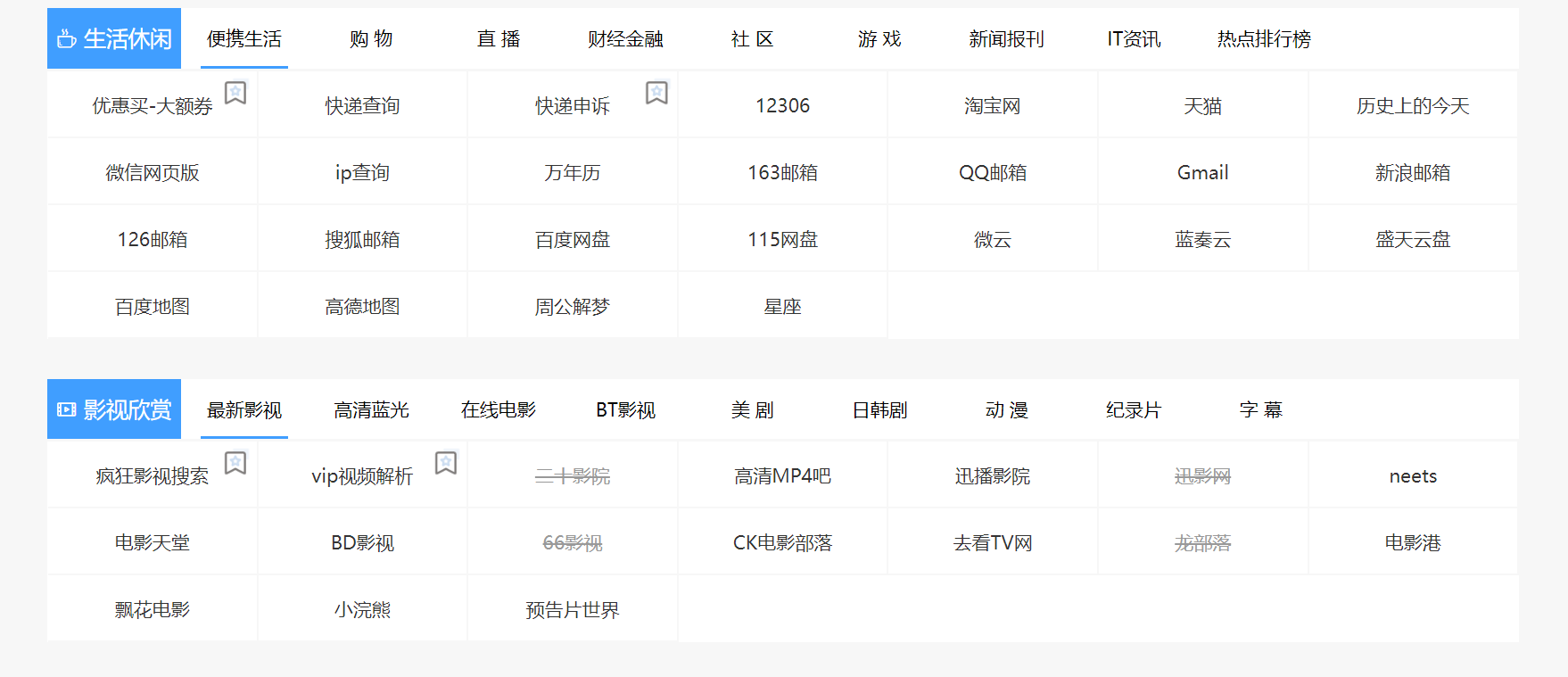Switch to the BT影视 tab
1568x677 pixels.
pos(625,409)
